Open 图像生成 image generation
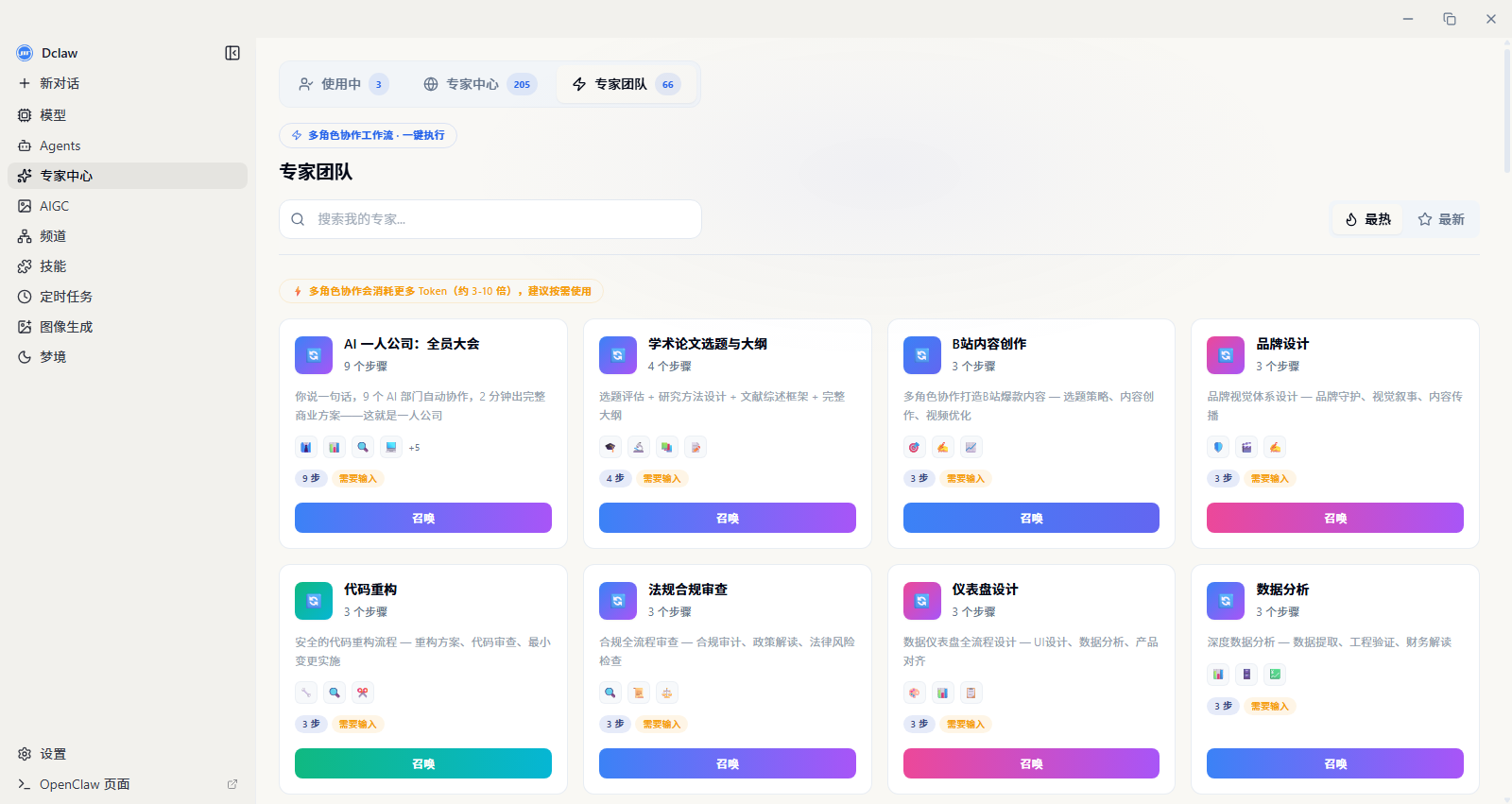Screen dimensions: 1512x804 128,327
